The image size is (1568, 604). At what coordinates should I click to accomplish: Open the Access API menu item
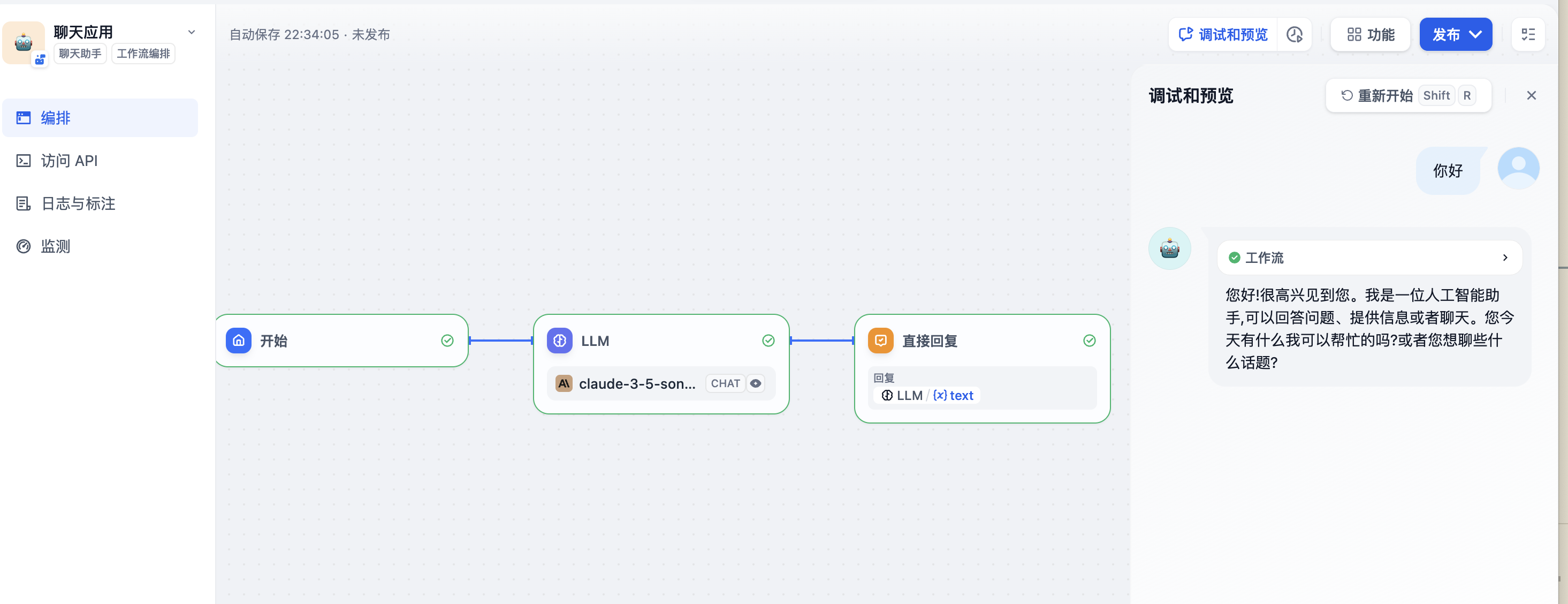tap(69, 161)
